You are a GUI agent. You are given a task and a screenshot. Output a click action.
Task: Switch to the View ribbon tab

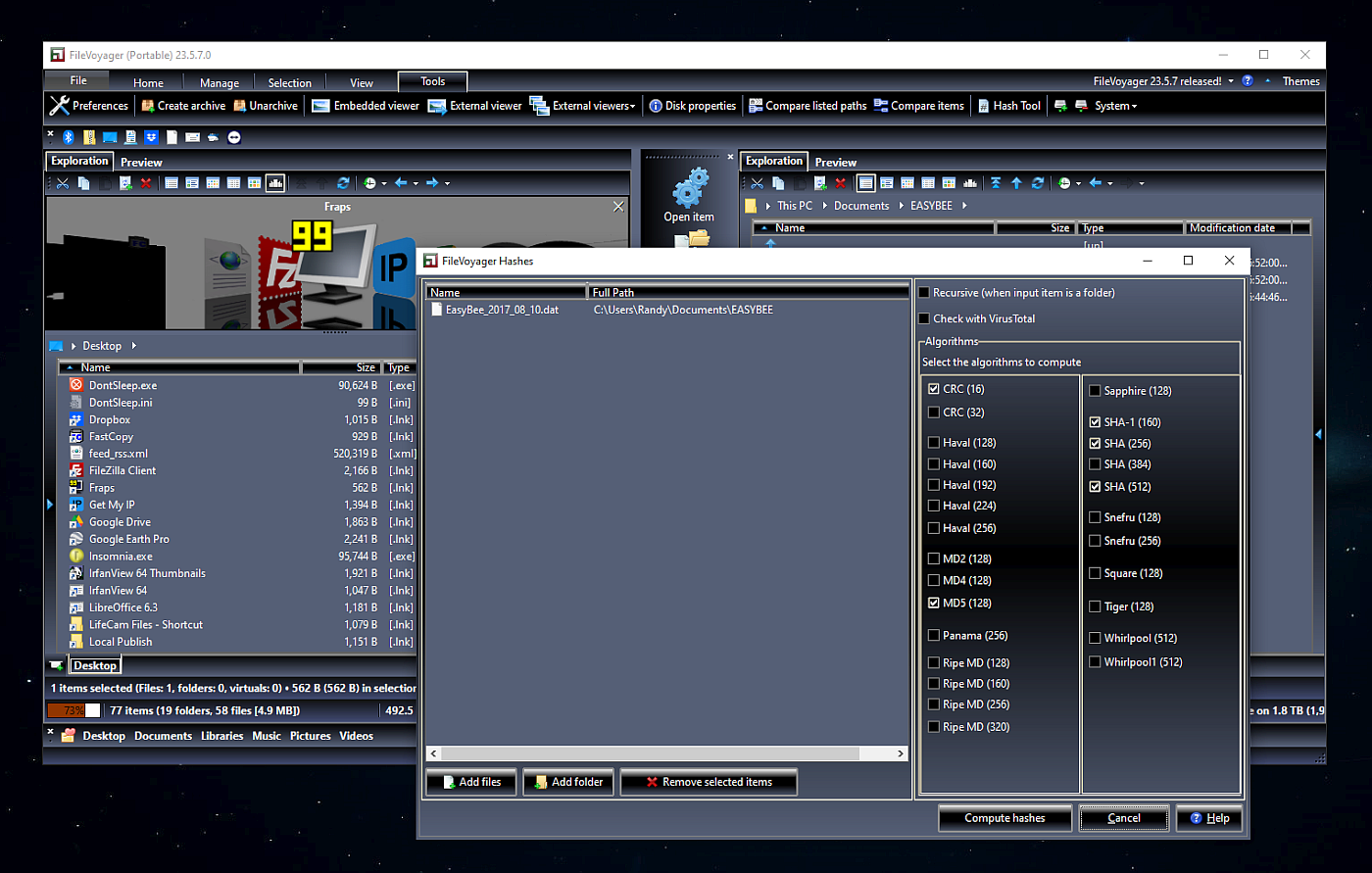[362, 83]
